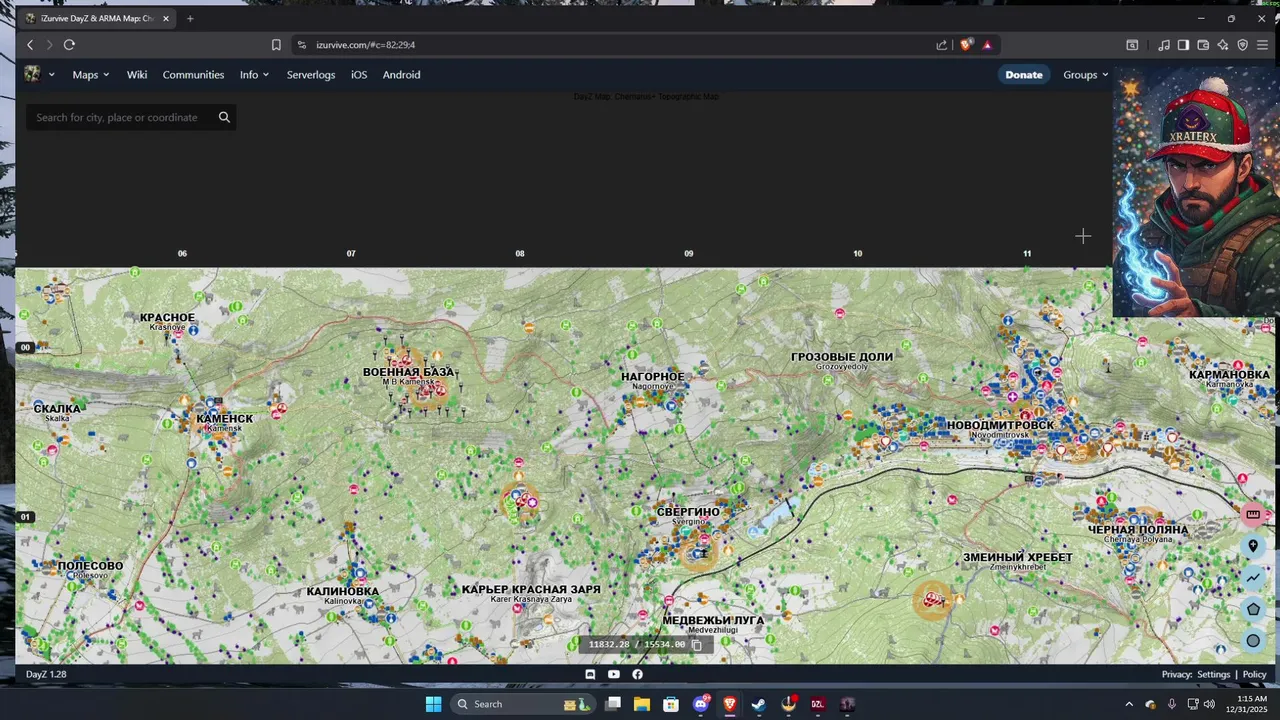
Task: Click the DayZ 1.28 version text
Action: coord(46,675)
